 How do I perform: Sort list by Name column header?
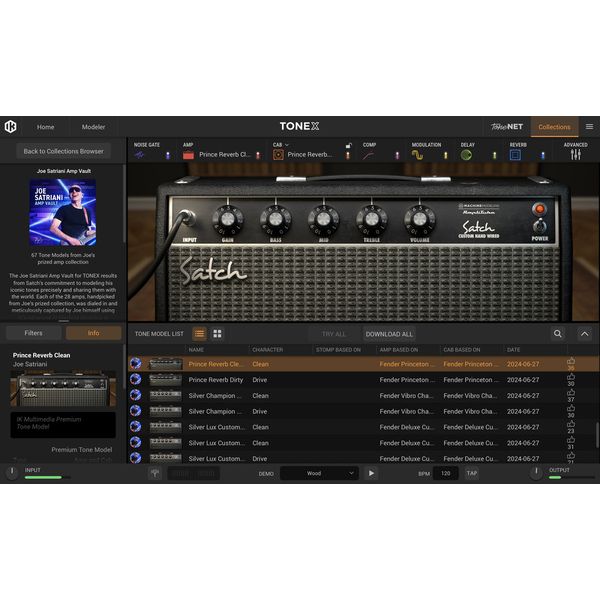tap(196, 350)
